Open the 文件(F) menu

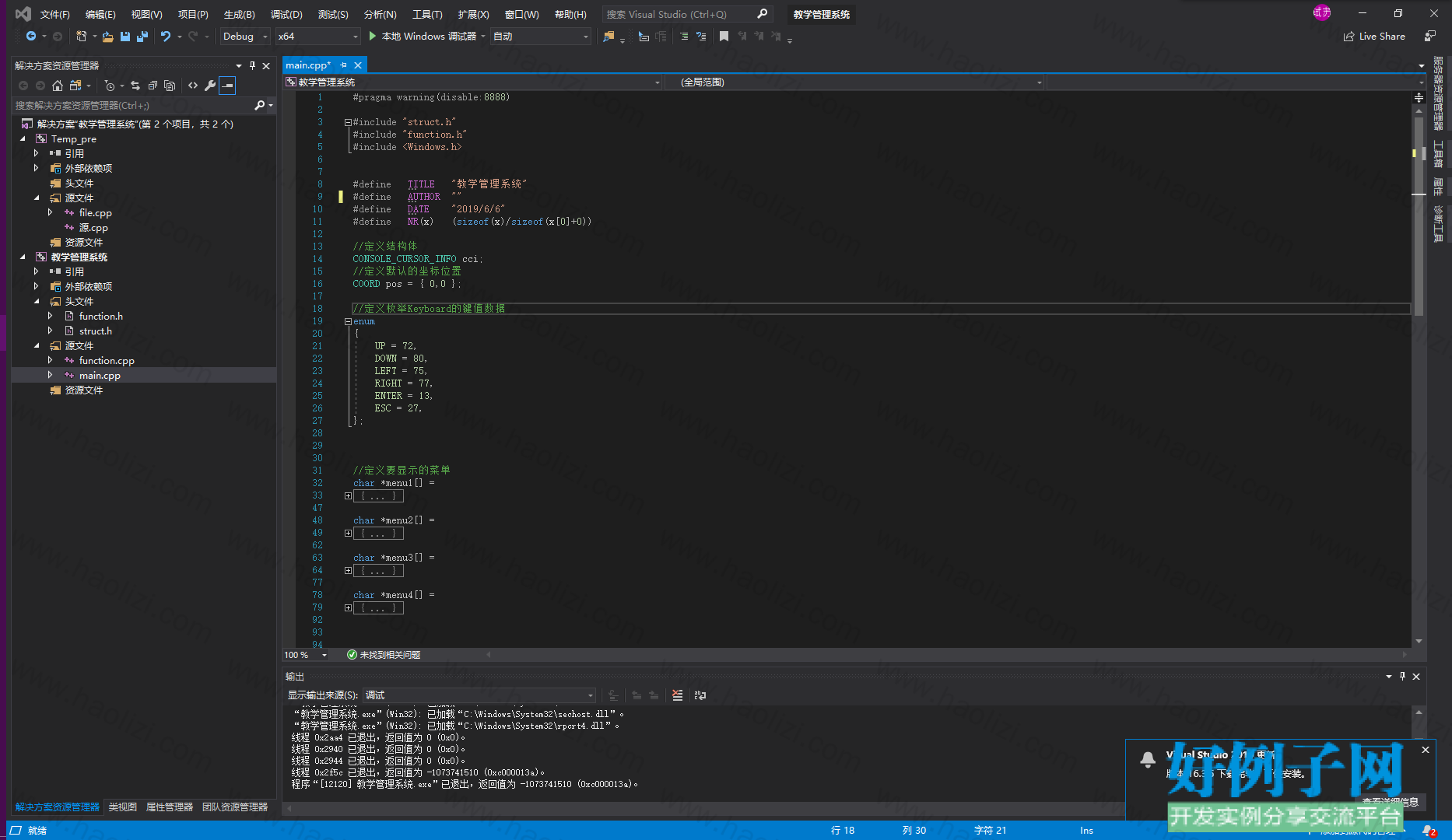(54, 14)
